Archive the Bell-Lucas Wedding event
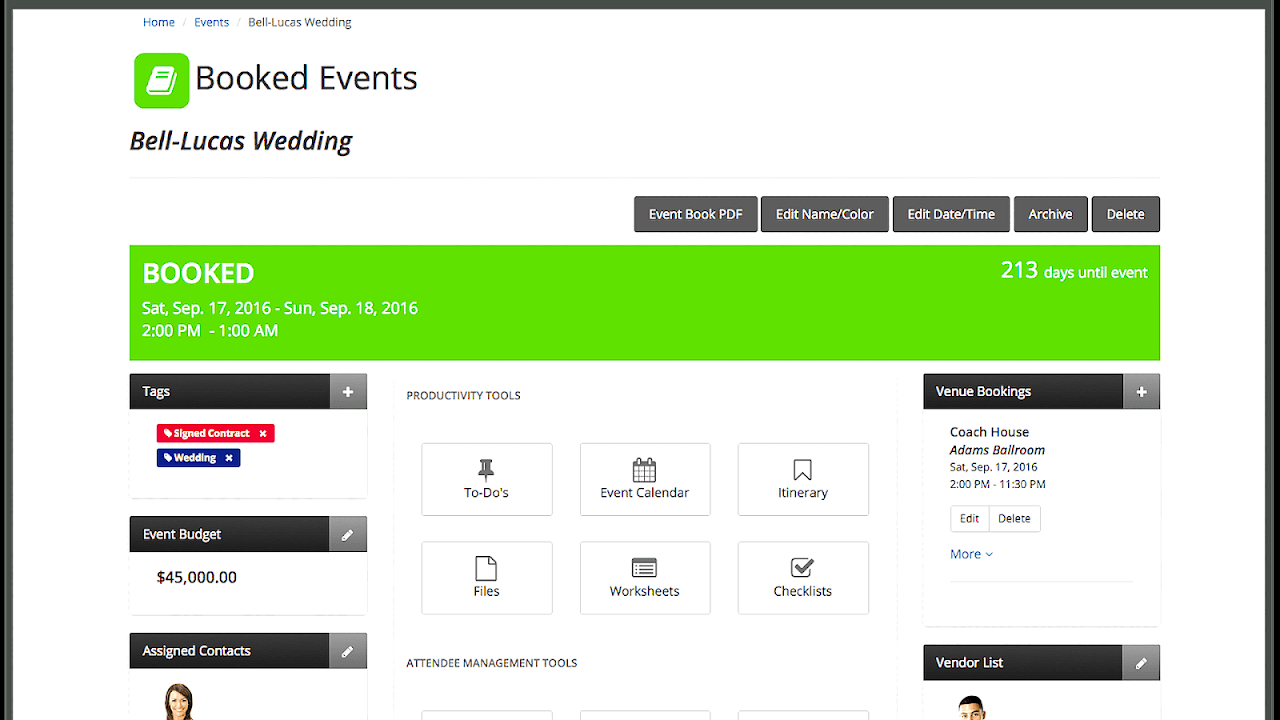Image resolution: width=1280 pixels, height=720 pixels. coord(1050,214)
